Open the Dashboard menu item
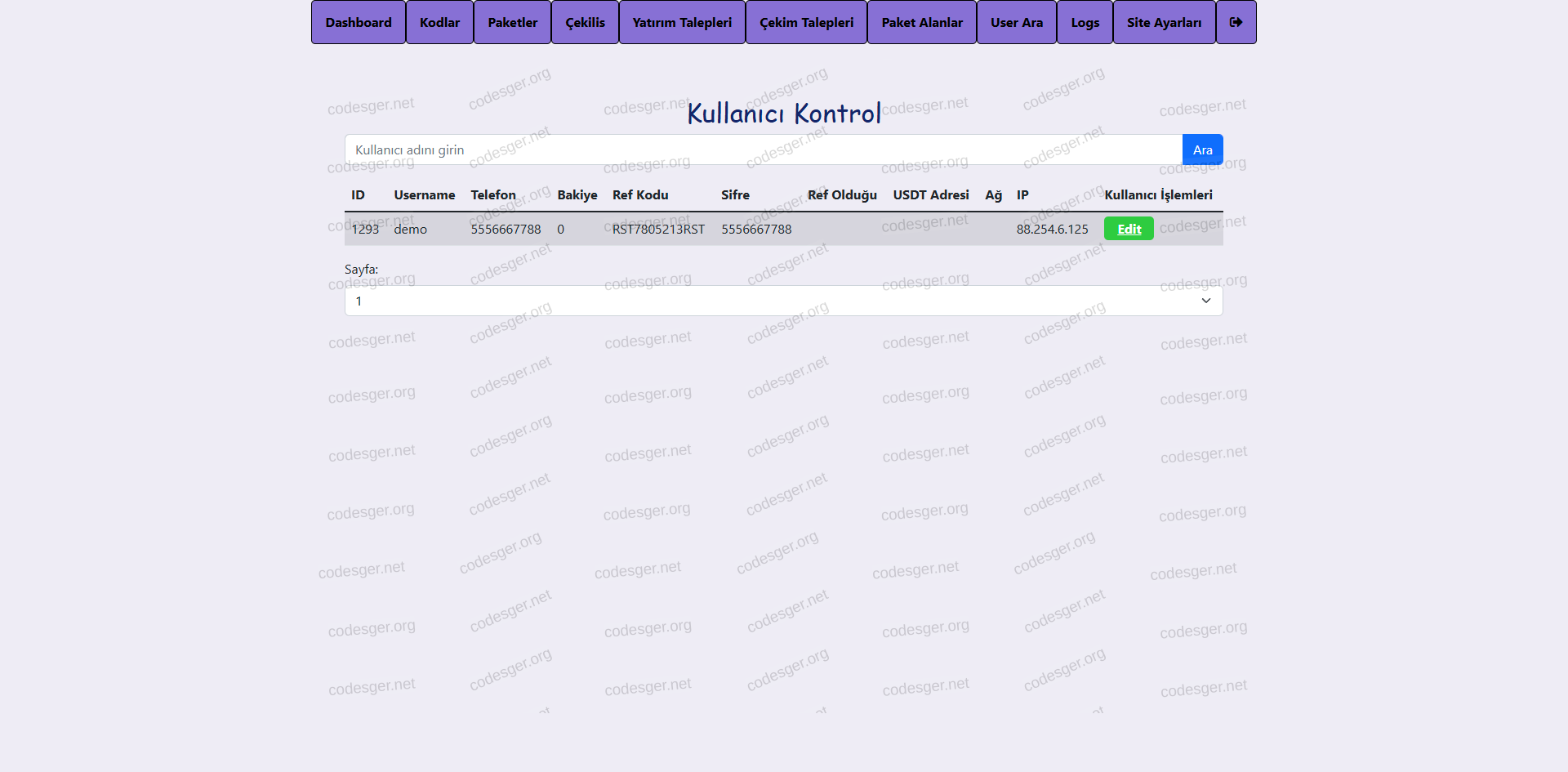Image resolution: width=1568 pixels, height=772 pixels. 359,22
